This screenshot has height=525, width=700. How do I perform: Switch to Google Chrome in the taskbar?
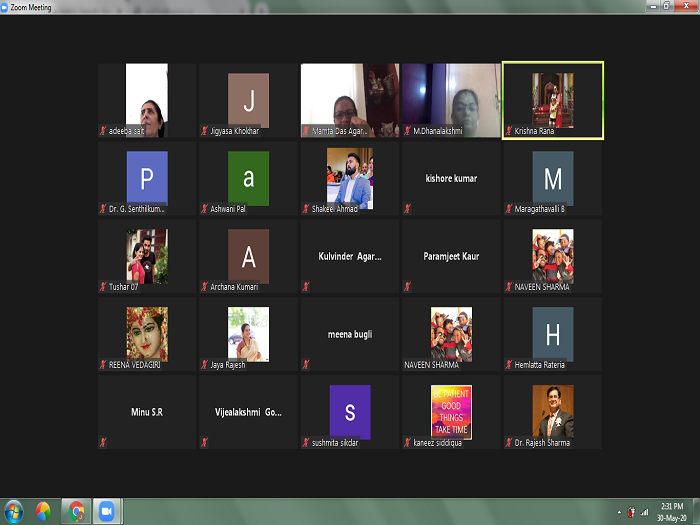[76, 512]
